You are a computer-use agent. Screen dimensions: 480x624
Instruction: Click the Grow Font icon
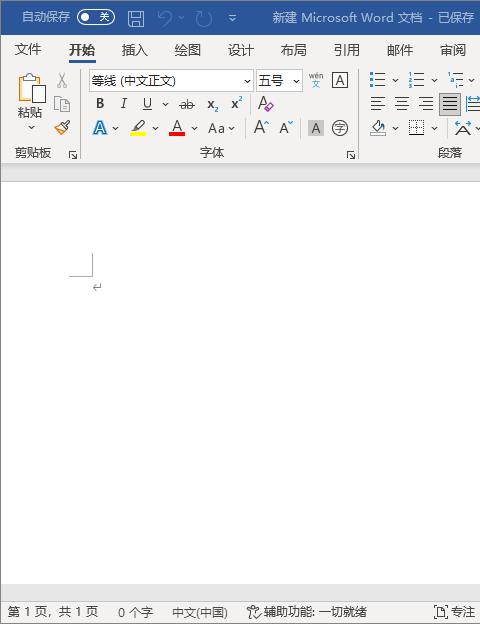pyautogui.click(x=261, y=128)
